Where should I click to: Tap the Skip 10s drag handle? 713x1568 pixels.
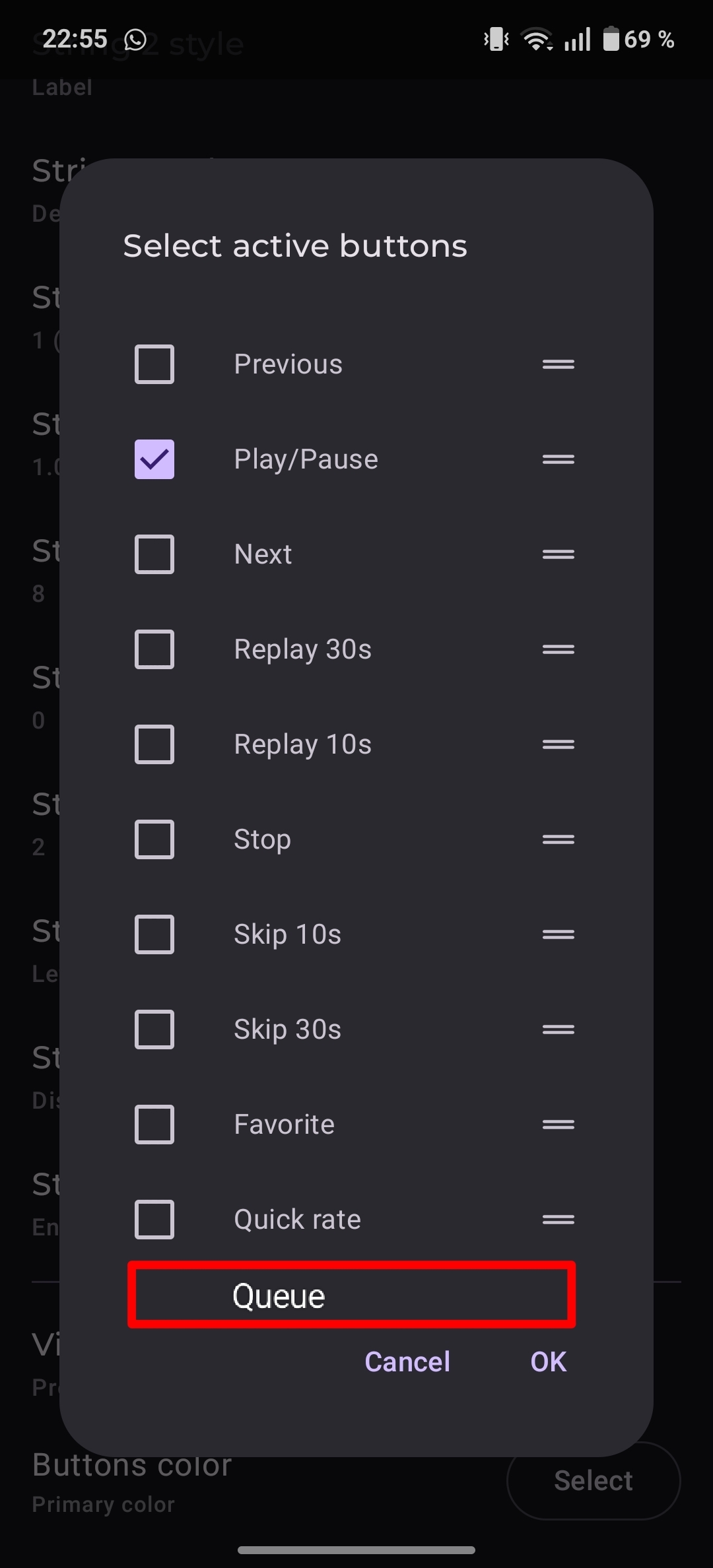click(x=558, y=934)
